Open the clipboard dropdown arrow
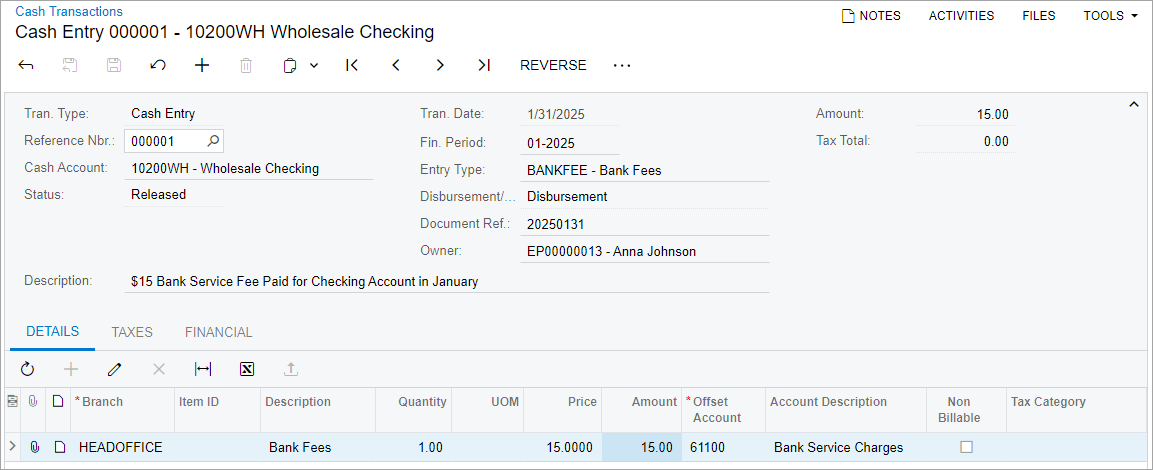This screenshot has width=1153, height=470. 314,65
